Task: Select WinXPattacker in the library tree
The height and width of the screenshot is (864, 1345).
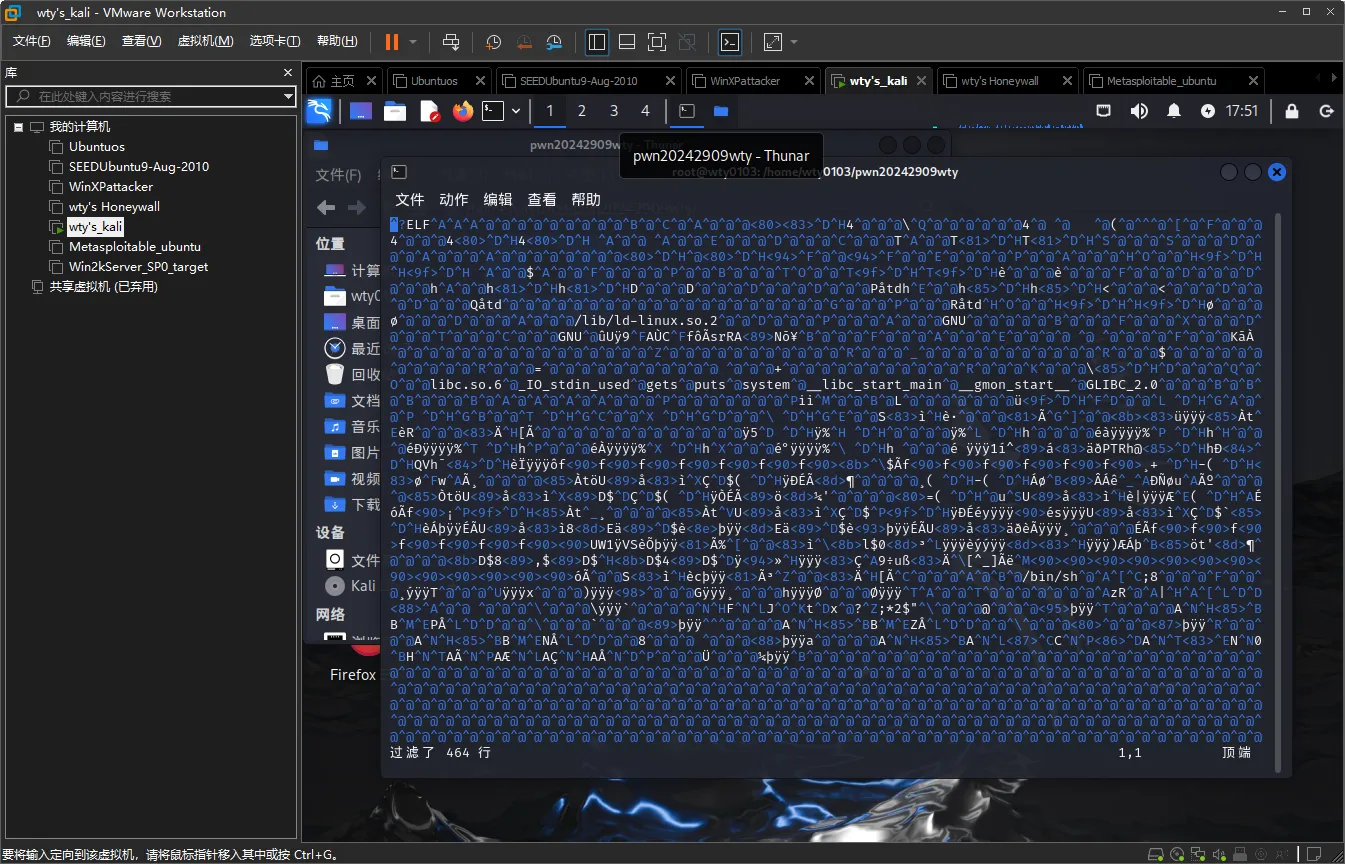Action: pyautogui.click(x=111, y=187)
